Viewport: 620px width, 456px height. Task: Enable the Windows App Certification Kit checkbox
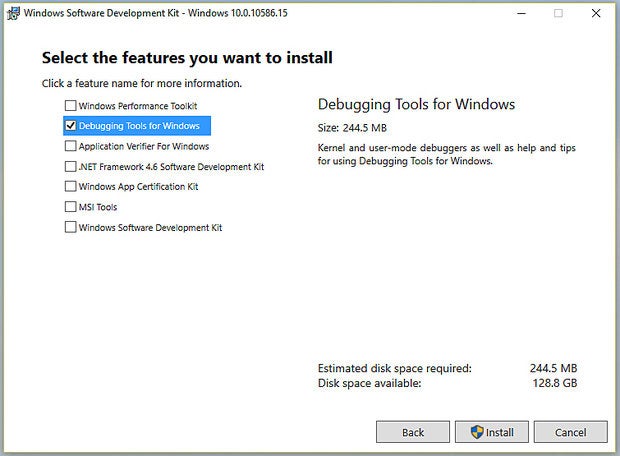pos(70,186)
